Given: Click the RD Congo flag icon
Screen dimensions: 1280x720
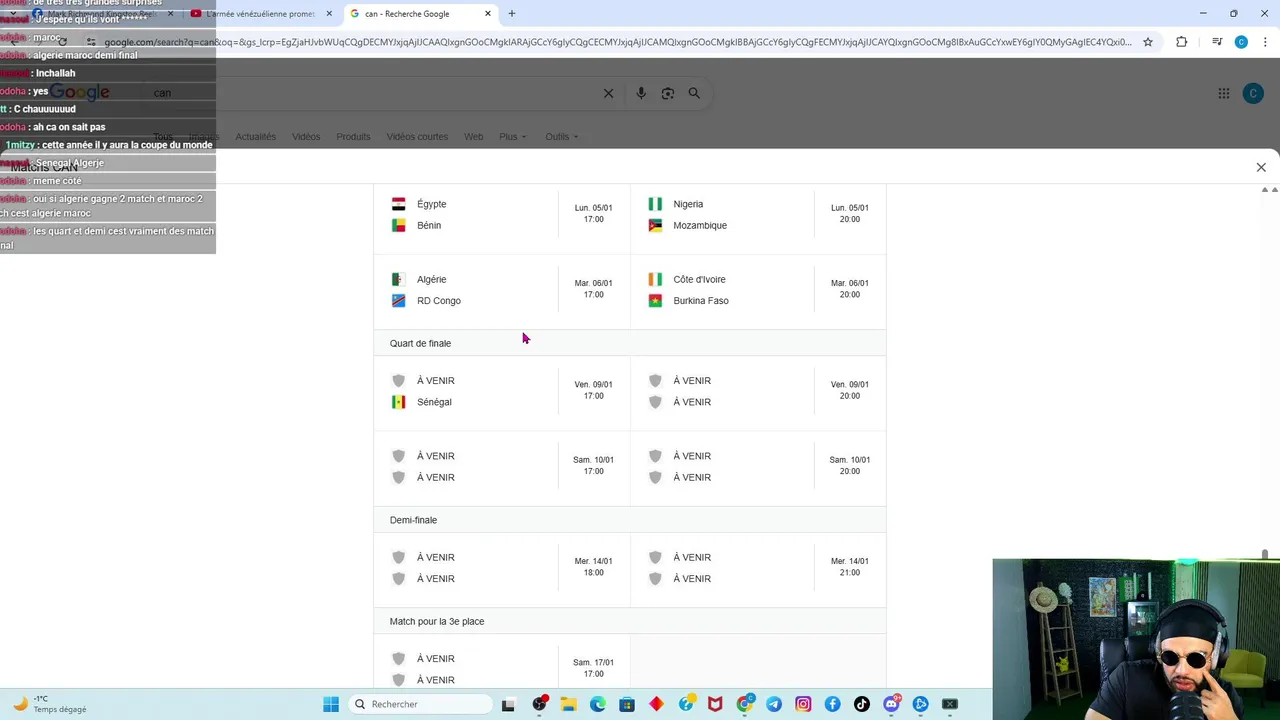Looking at the screenshot, I should [399, 301].
